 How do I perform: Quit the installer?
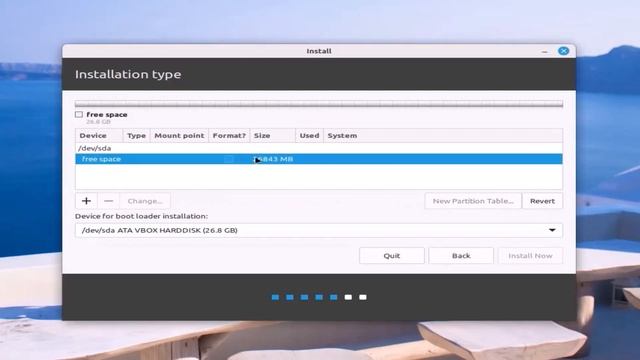(x=391, y=256)
